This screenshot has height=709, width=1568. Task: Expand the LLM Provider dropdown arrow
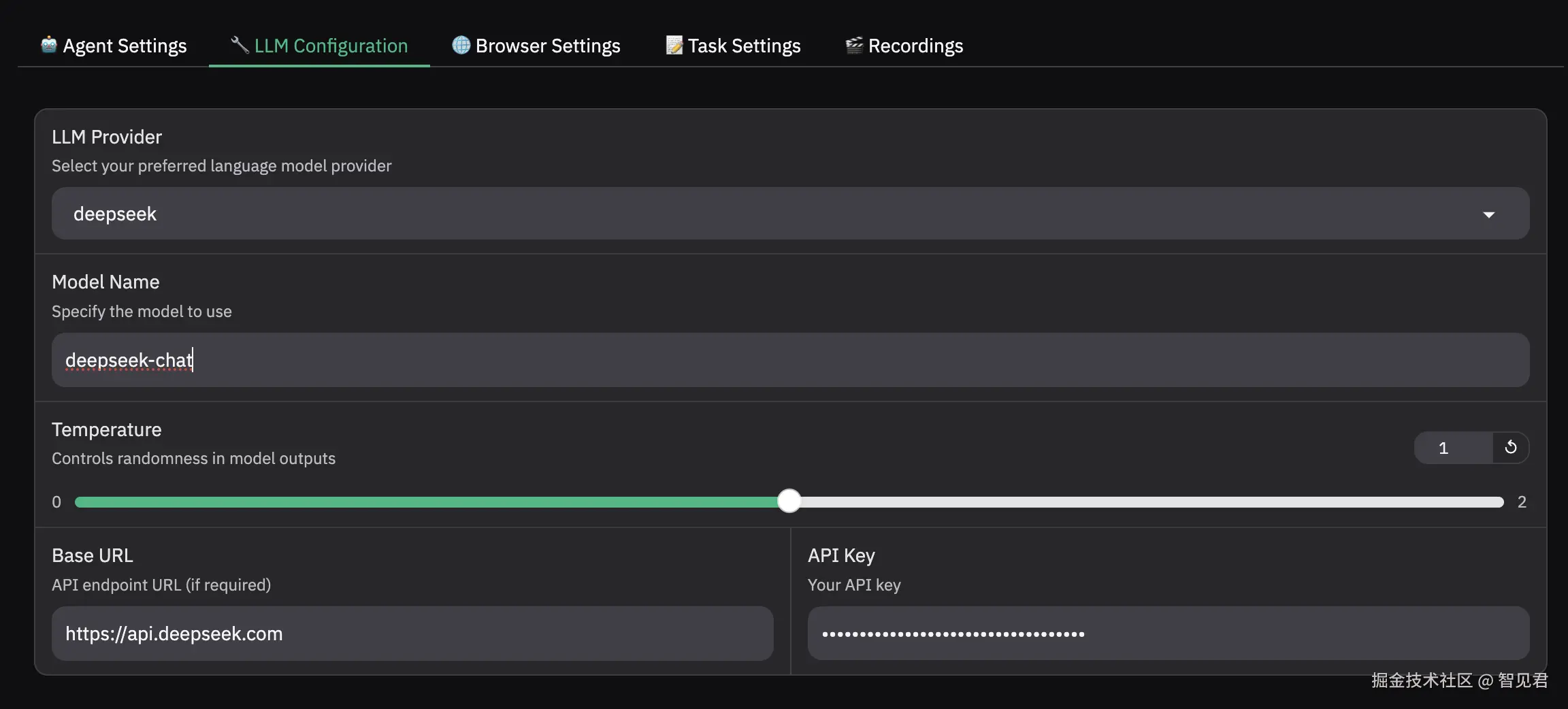(1489, 214)
